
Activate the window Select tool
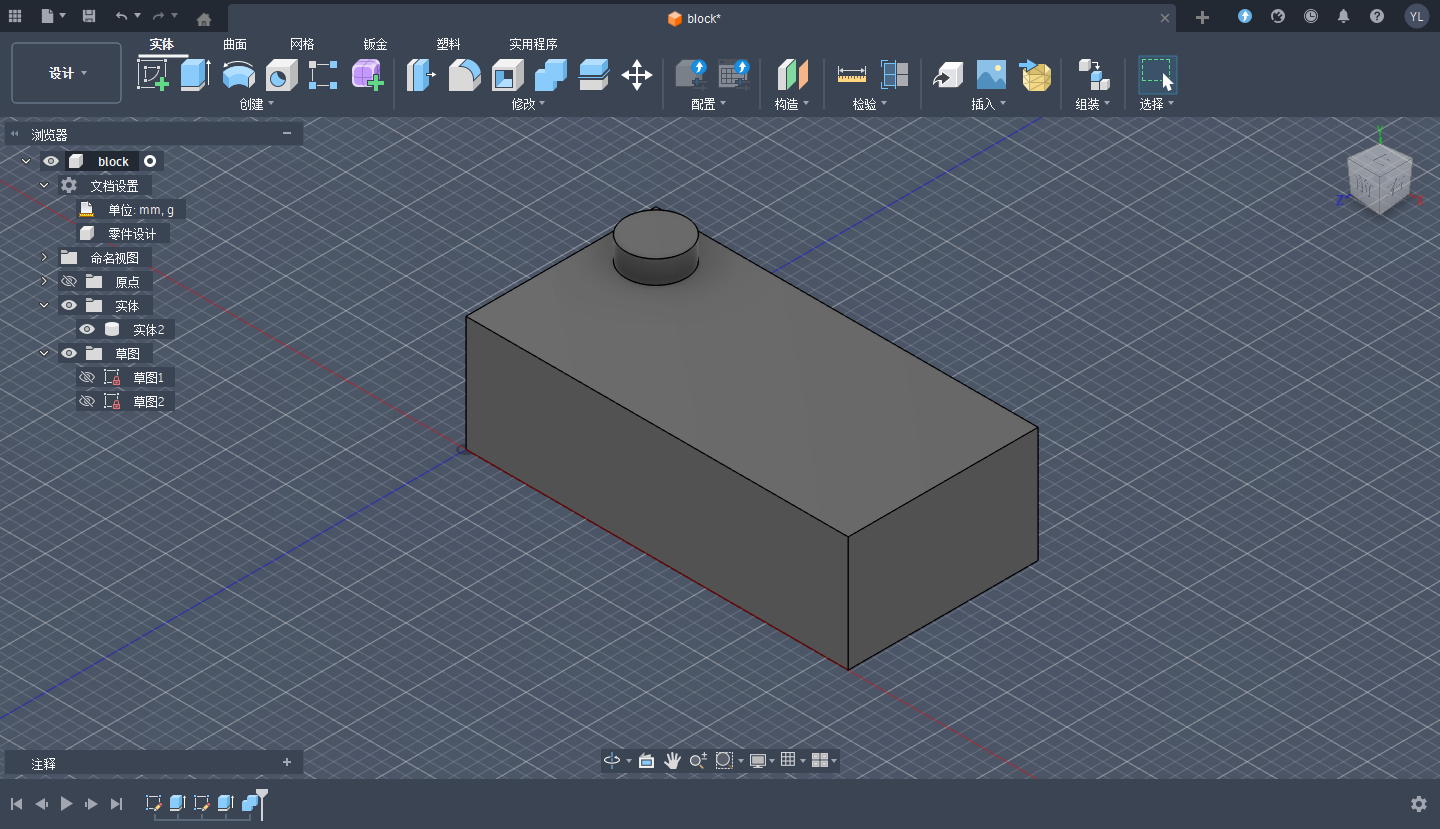click(x=1157, y=75)
